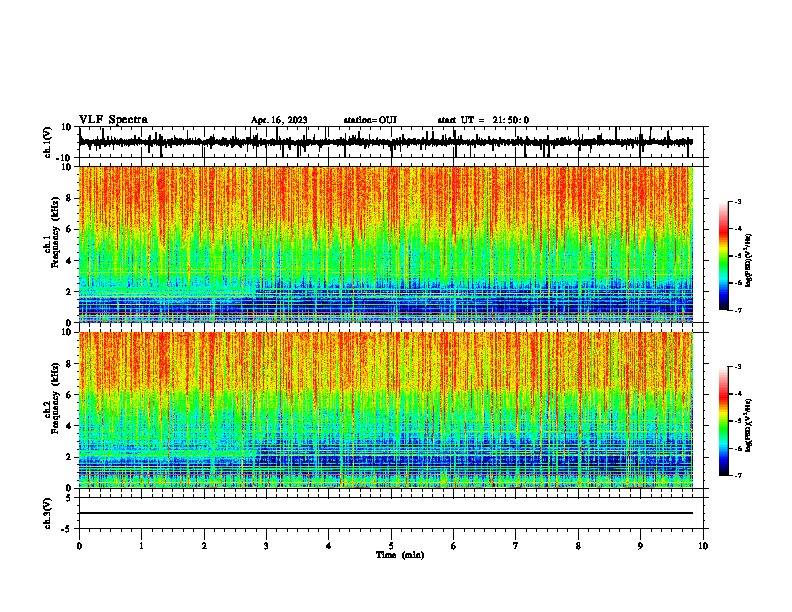This screenshot has height=612, width=792.
Task: Click the ch.2 "Frequency (kHz)" axis label
Action: pos(55,400)
